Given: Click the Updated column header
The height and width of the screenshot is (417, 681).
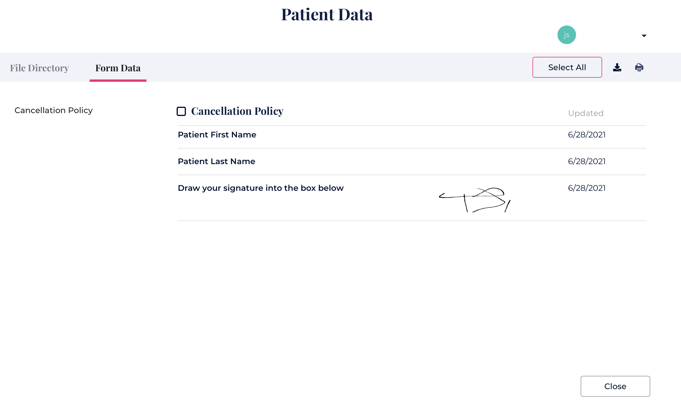Looking at the screenshot, I should [x=585, y=113].
